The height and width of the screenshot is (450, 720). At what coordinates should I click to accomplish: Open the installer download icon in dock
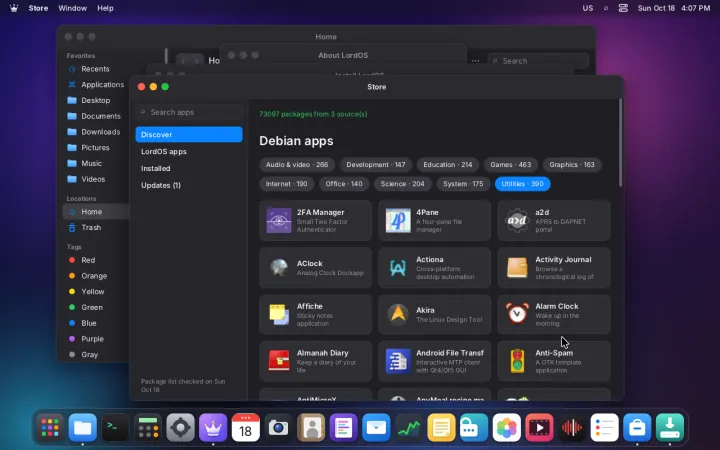(669, 428)
